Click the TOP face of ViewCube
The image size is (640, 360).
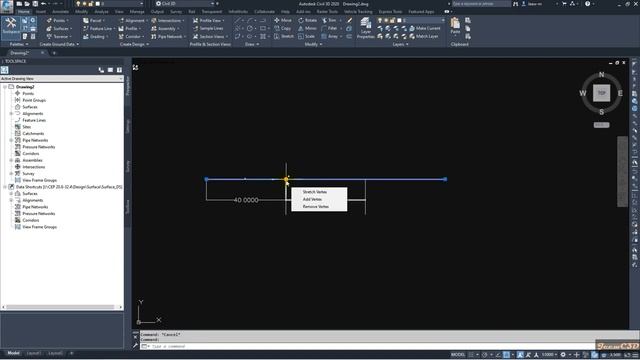tap(601, 93)
